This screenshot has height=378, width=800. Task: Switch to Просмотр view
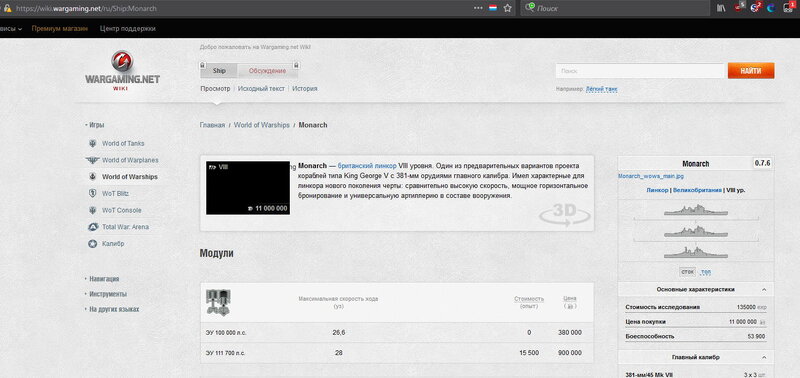[x=215, y=88]
